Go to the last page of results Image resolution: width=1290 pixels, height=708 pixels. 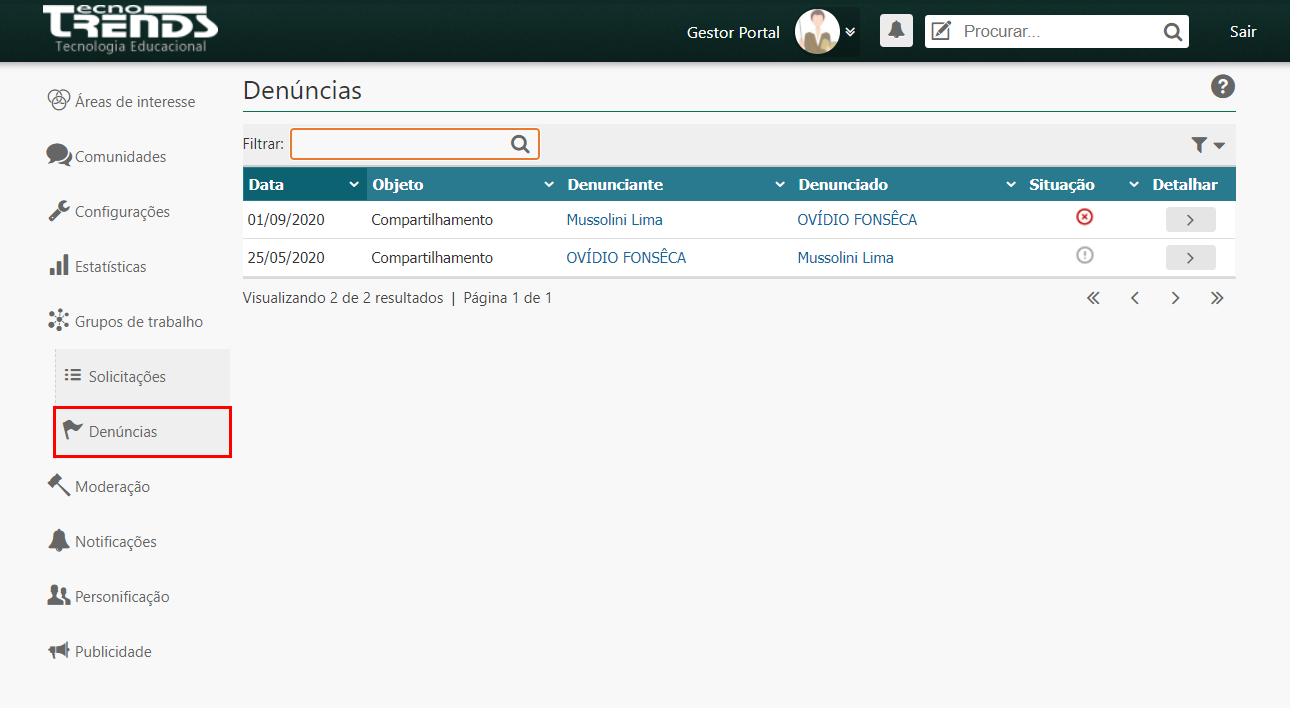point(1216,298)
